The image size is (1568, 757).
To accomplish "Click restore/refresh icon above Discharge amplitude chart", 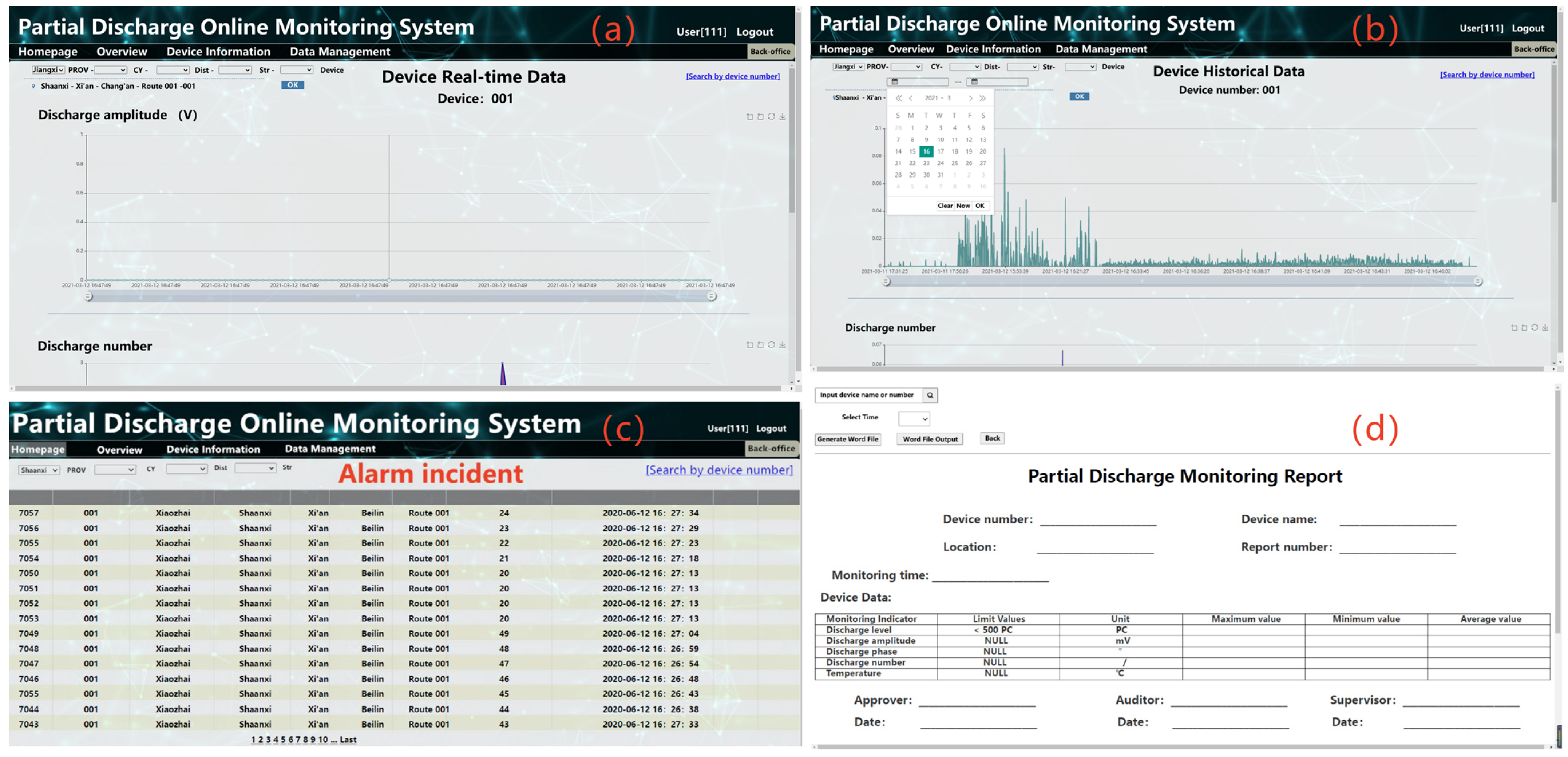I will (x=771, y=117).
